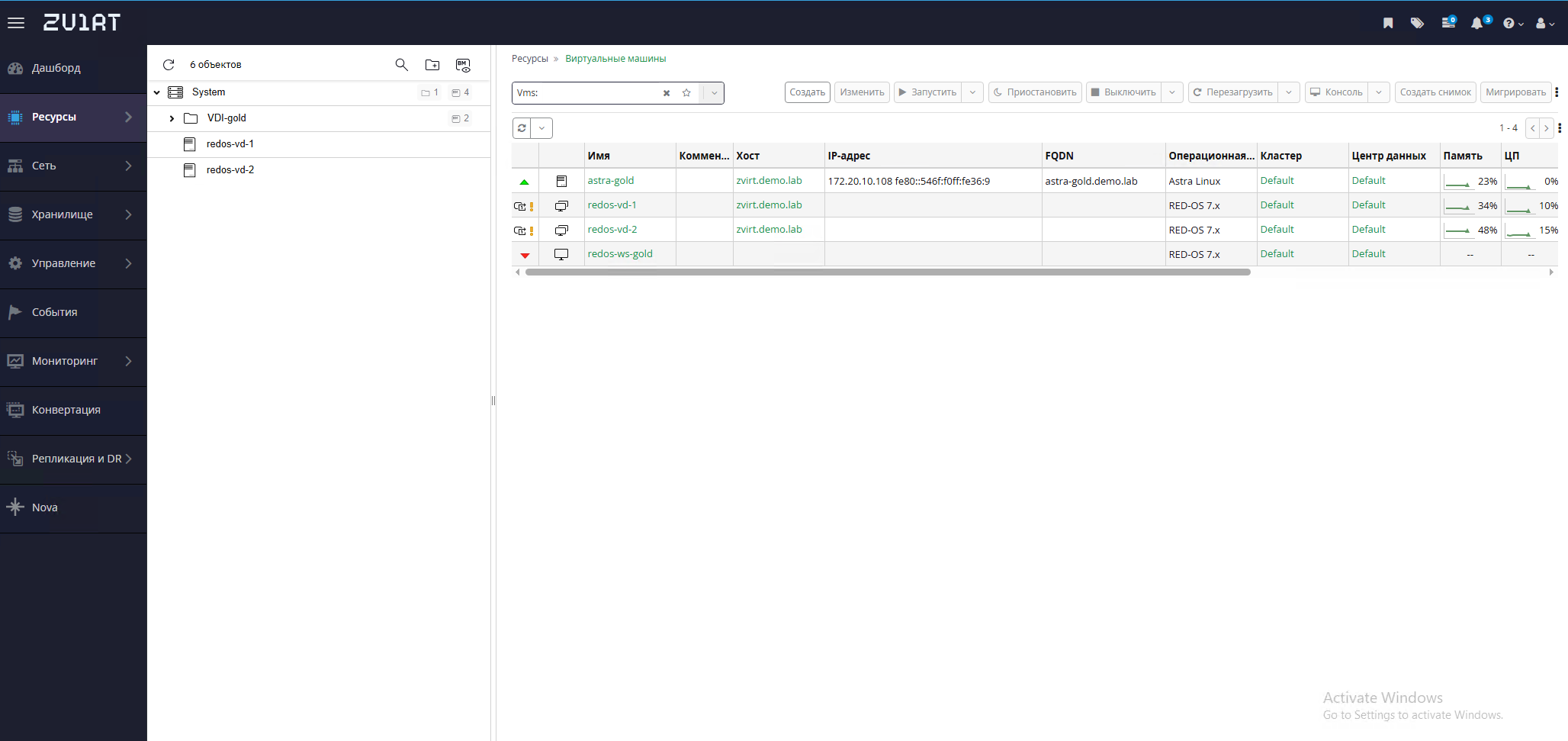This screenshot has height=741, width=1568.
Task: Open the tags icon in header
Action: pos(1417,23)
